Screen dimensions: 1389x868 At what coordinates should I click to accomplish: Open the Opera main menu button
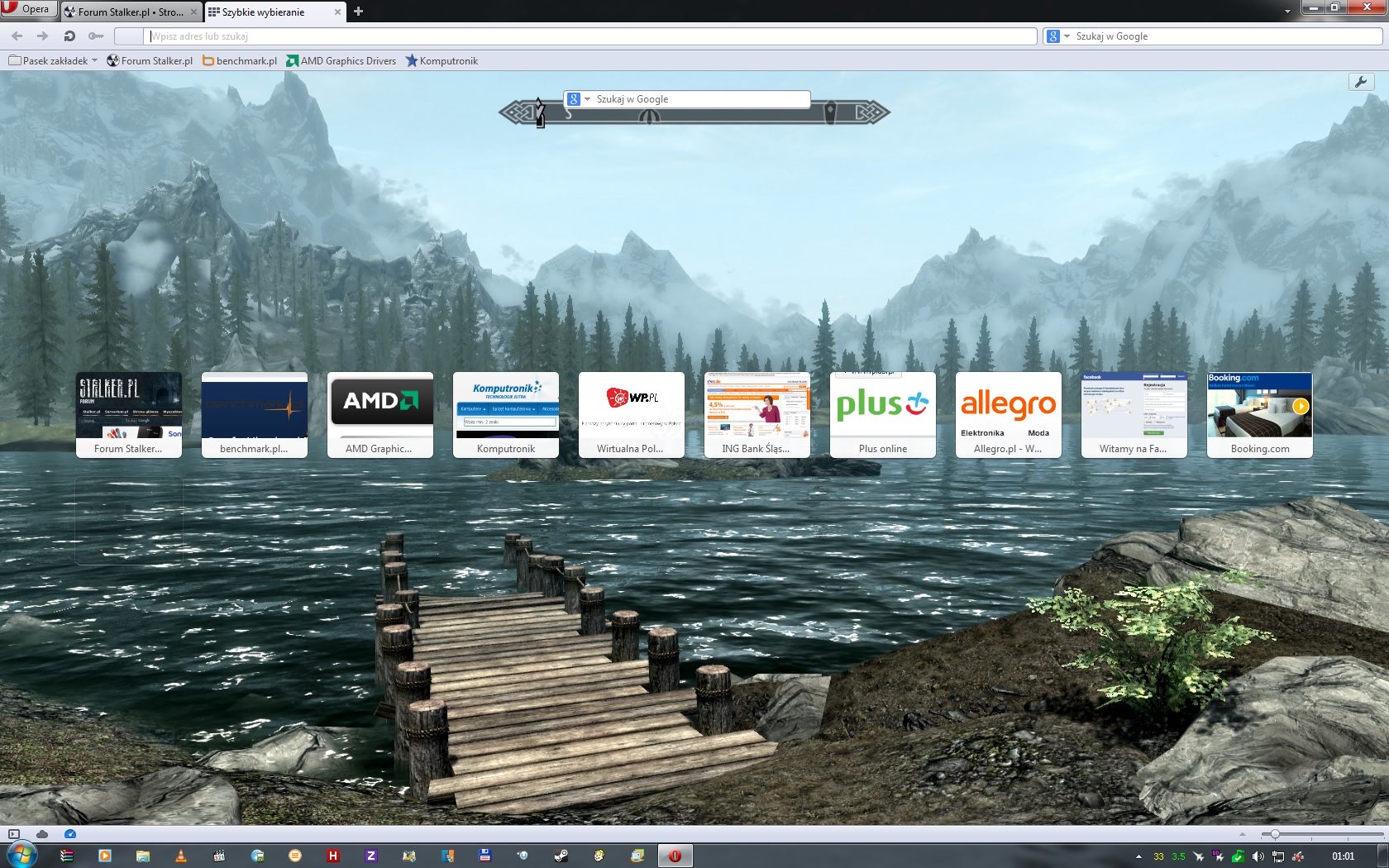pos(28,9)
